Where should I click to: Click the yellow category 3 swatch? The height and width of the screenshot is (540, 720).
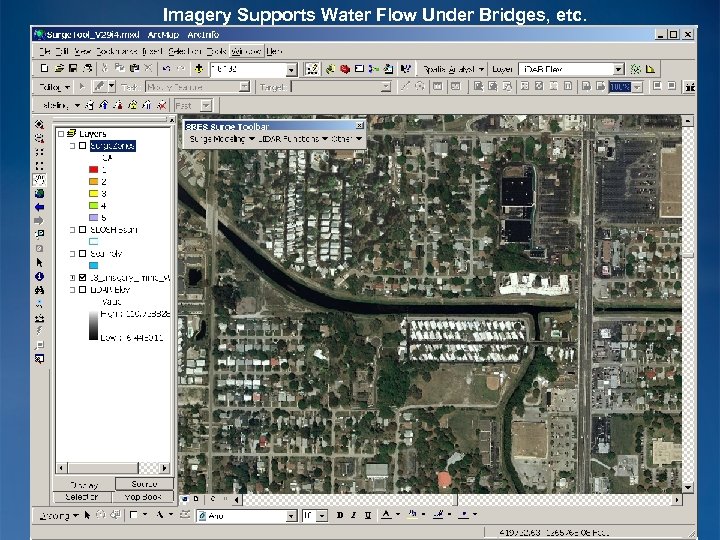coord(94,193)
